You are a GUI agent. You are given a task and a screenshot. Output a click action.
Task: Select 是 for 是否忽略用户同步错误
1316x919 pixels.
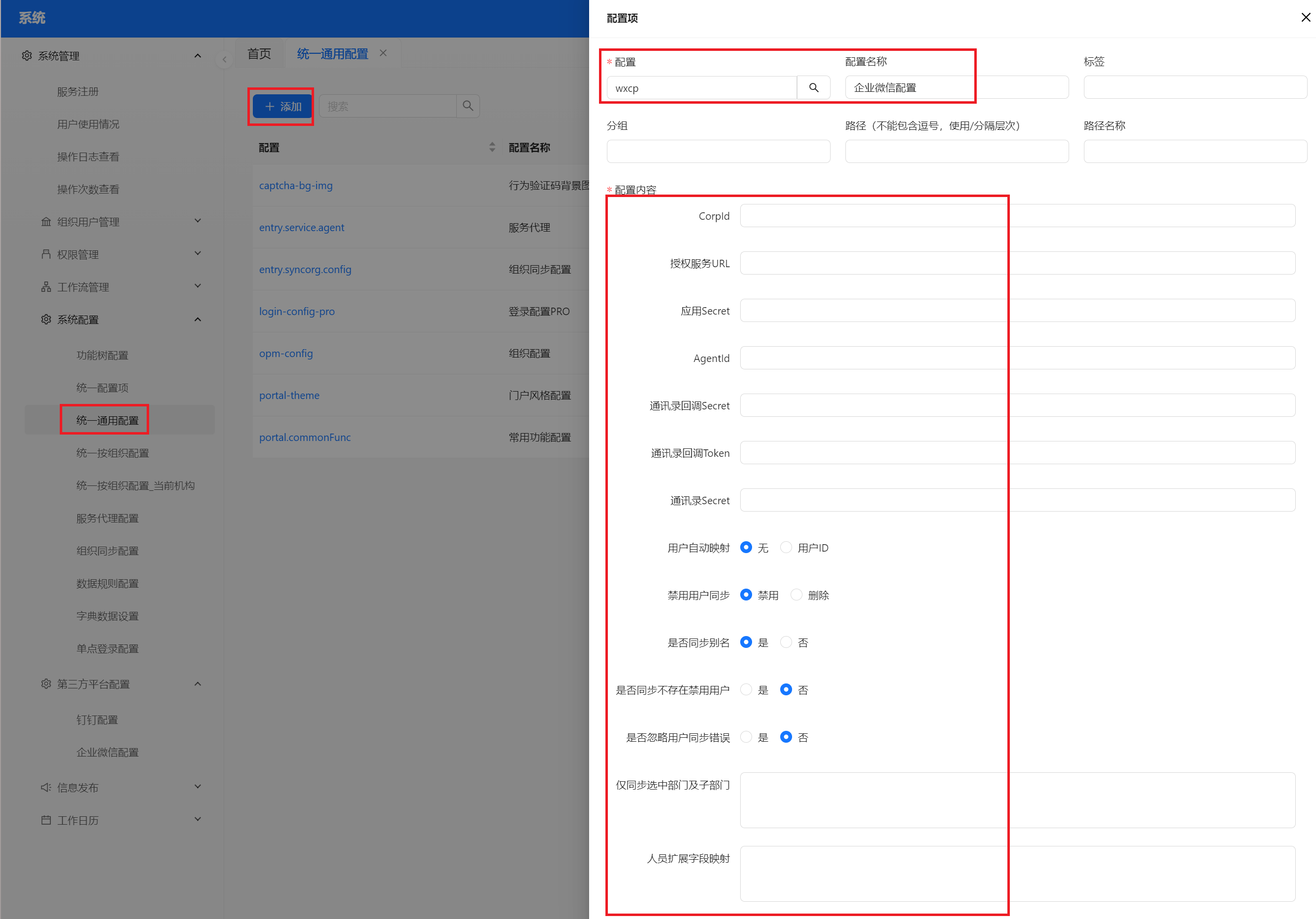tap(746, 737)
